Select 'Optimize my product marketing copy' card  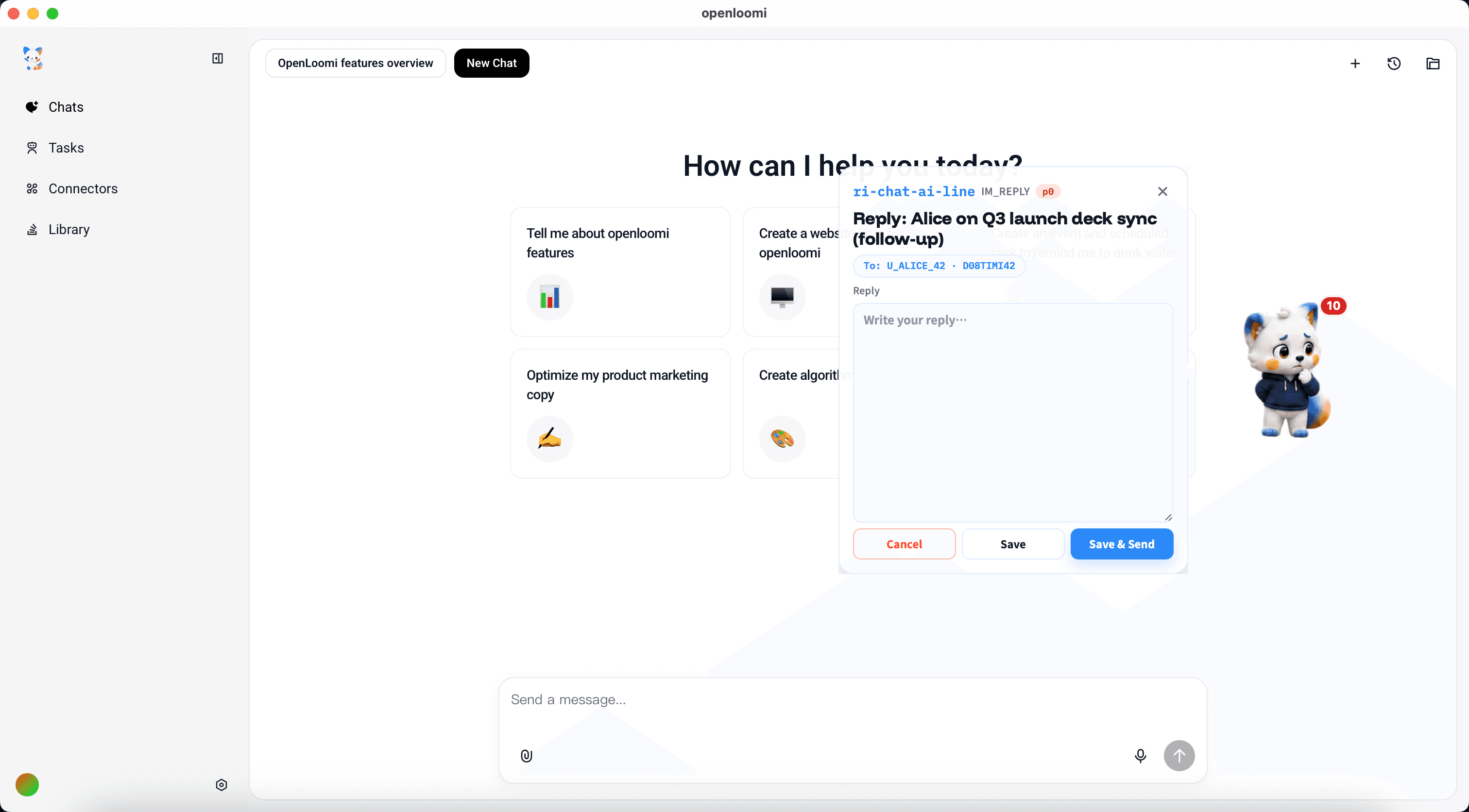pos(620,414)
